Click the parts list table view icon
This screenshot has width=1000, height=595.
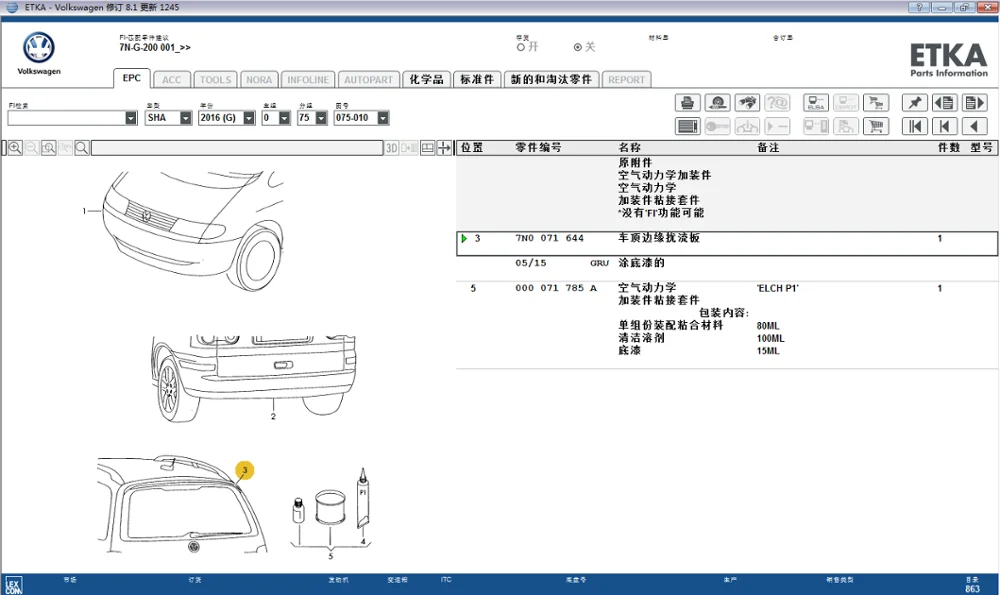coord(688,126)
